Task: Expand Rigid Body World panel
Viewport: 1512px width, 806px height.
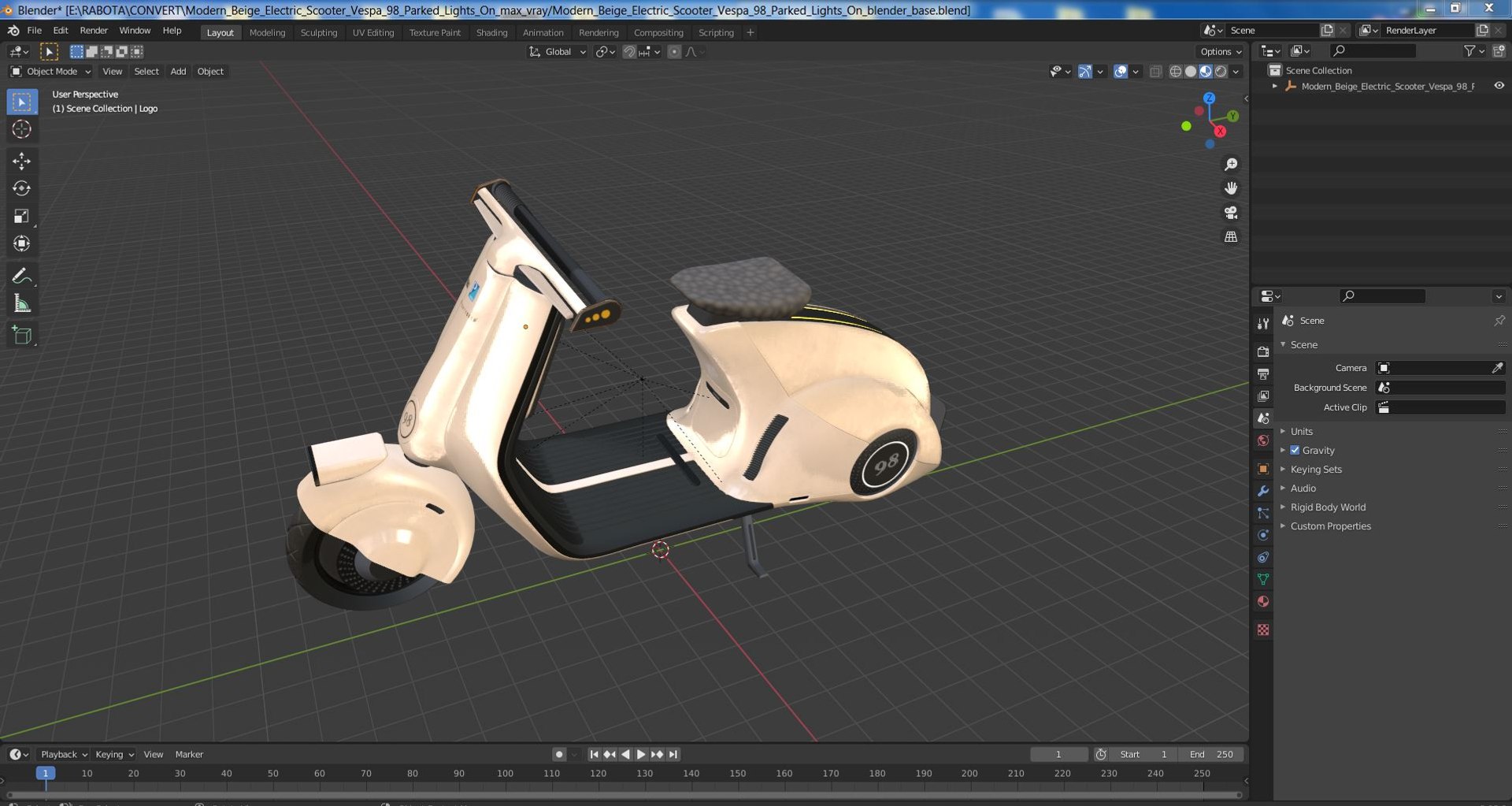Action: (1328, 507)
